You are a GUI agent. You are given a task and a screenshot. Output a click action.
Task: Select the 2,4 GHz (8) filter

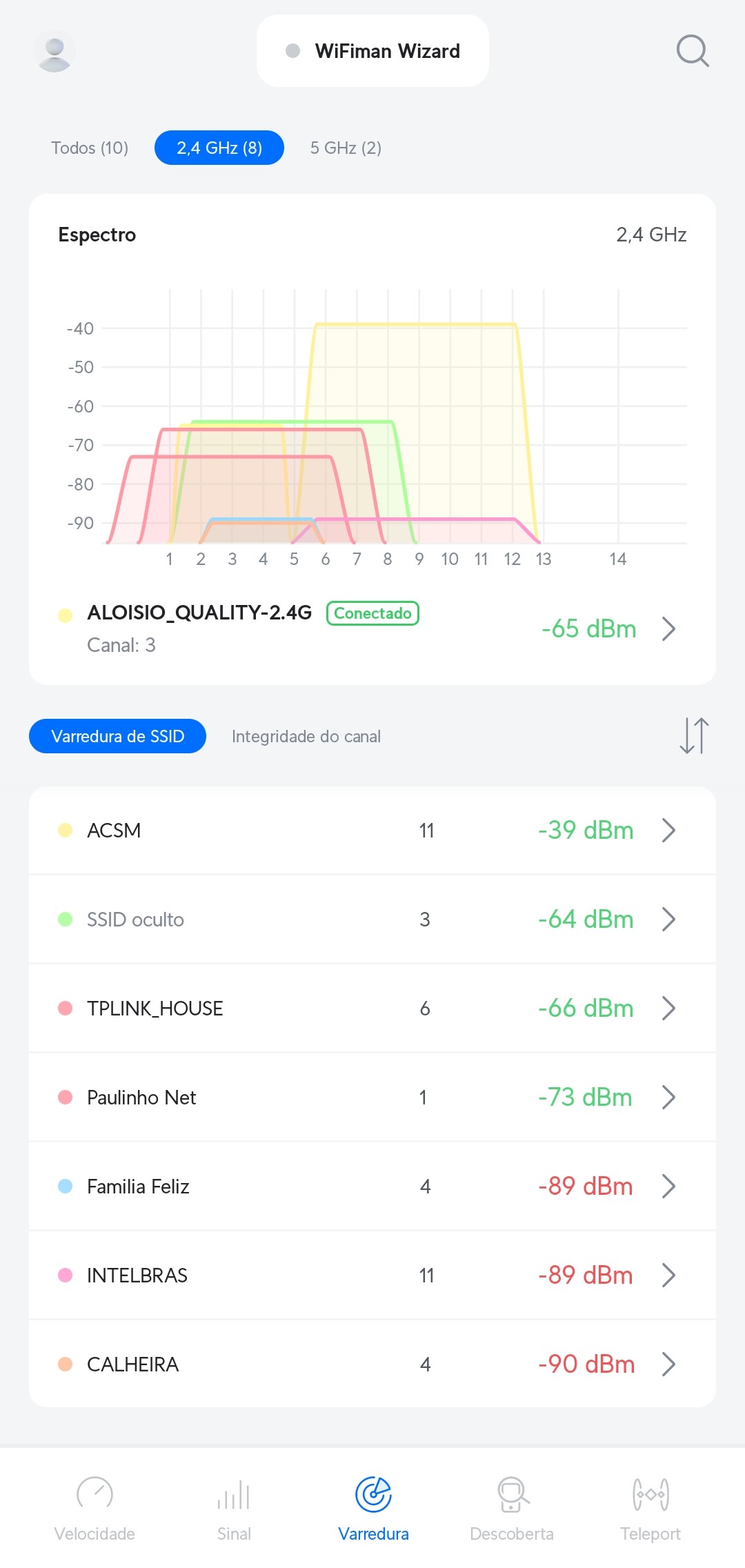(x=219, y=148)
